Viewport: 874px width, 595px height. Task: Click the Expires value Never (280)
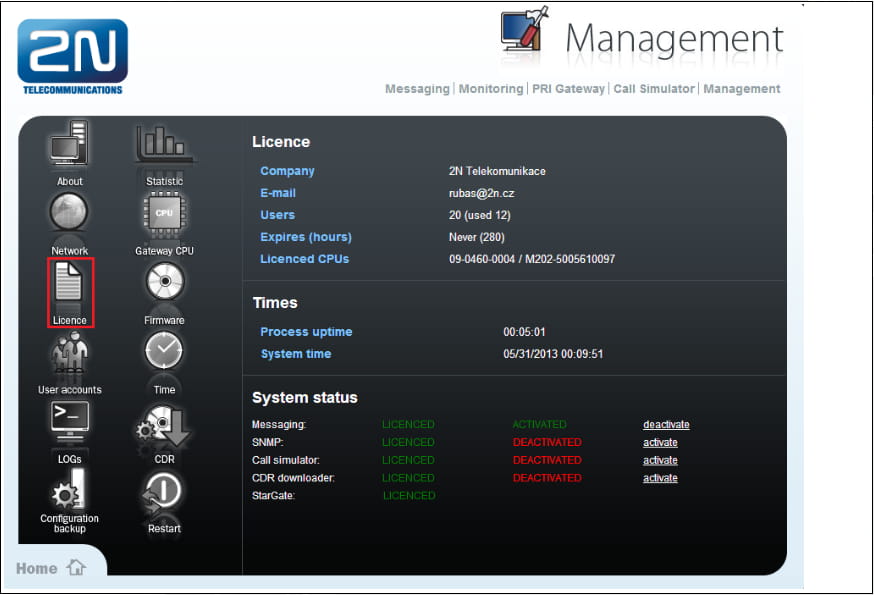click(x=477, y=237)
